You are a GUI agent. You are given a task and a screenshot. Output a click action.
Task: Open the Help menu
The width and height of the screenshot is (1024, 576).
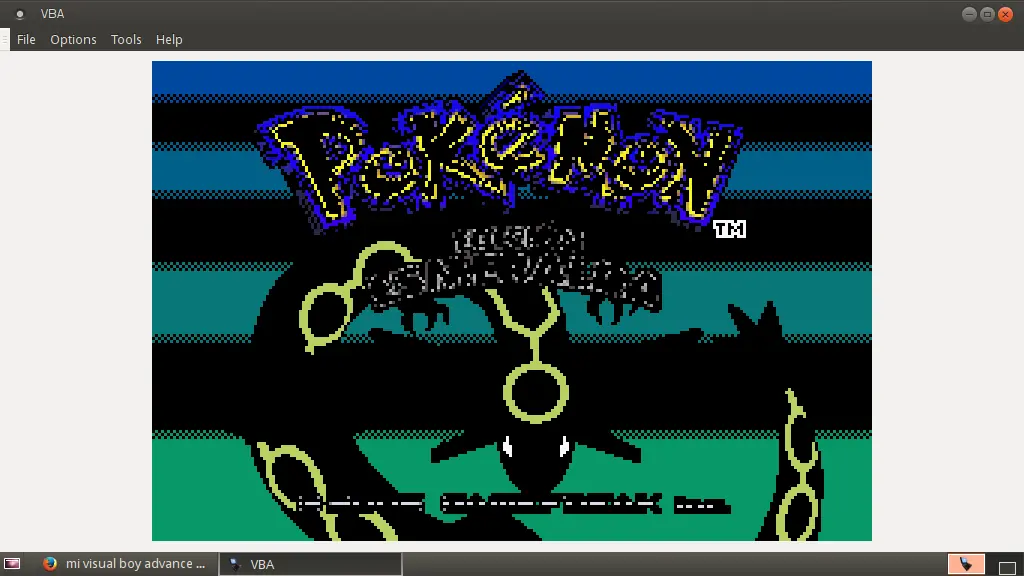[x=169, y=40]
